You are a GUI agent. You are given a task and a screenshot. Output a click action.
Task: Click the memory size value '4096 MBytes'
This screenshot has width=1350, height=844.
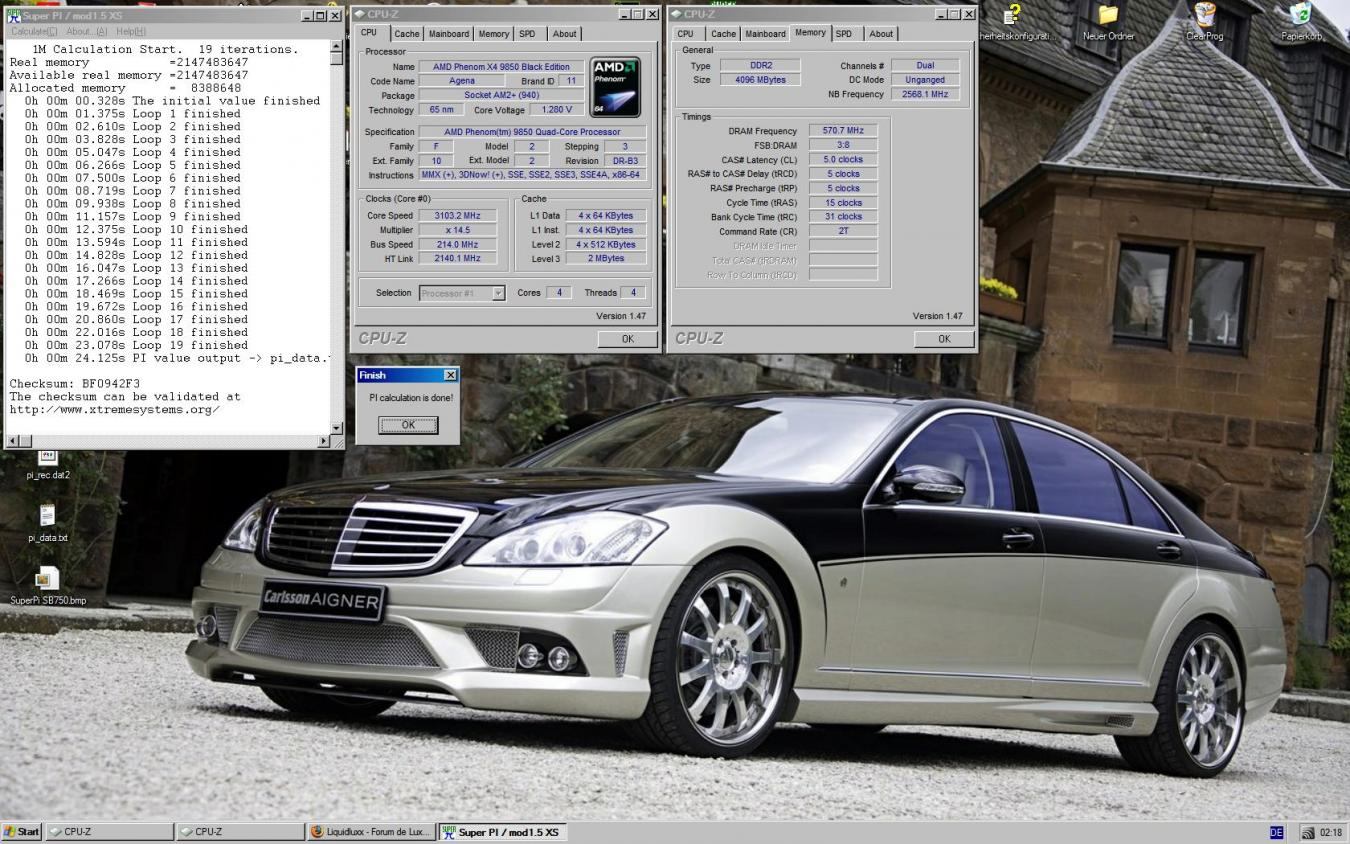pos(760,80)
